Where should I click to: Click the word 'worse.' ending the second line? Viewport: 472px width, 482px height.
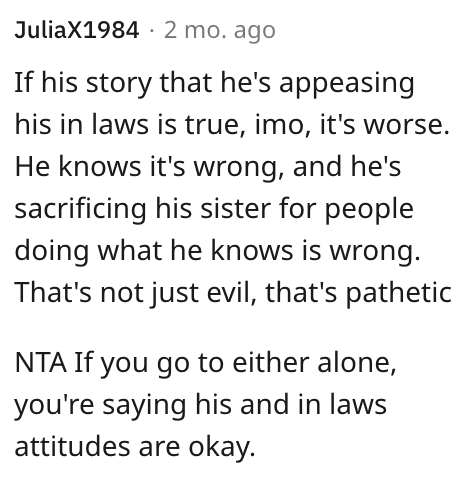pyautogui.click(x=406, y=125)
